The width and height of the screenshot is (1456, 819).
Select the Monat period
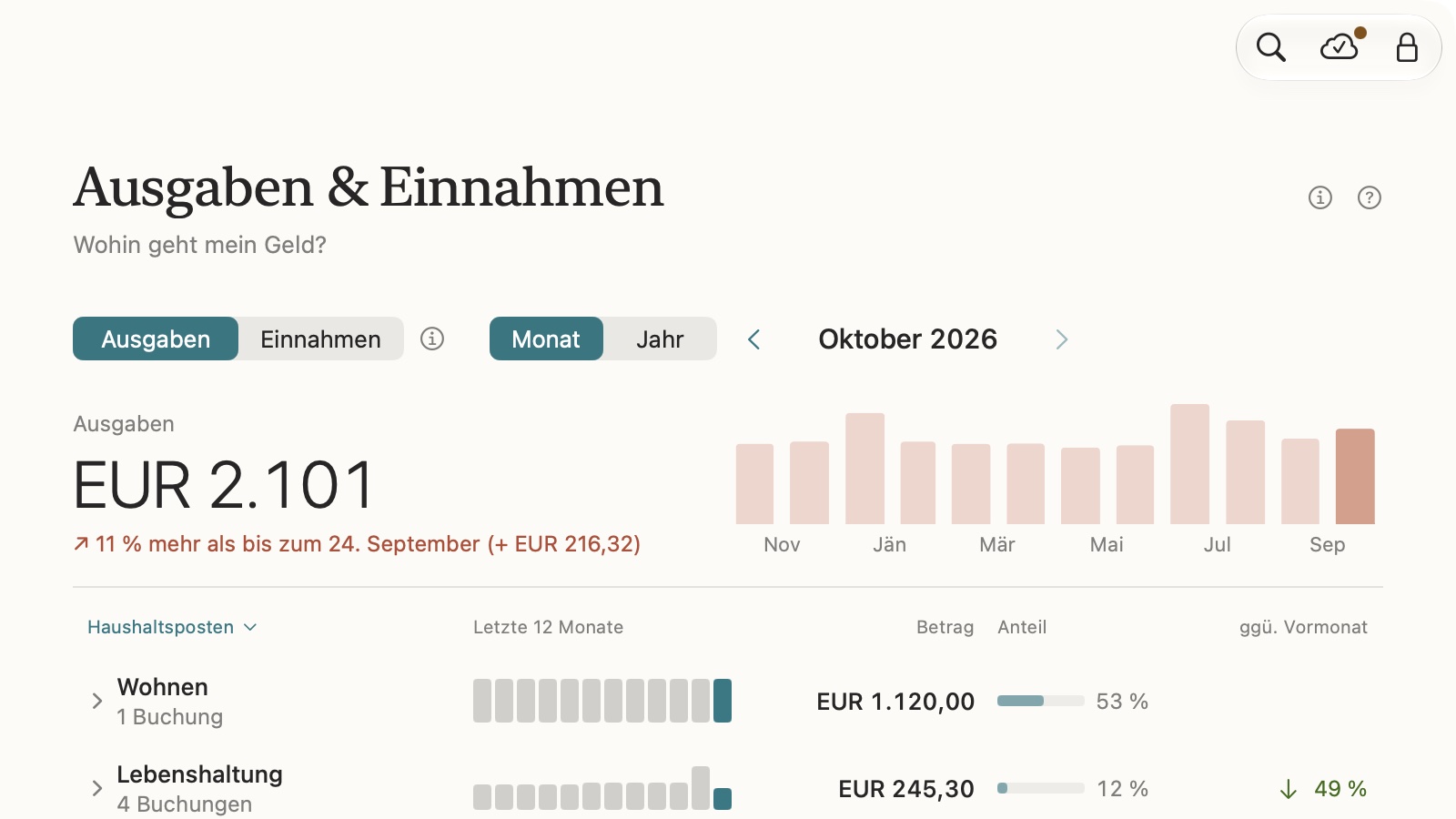click(546, 339)
